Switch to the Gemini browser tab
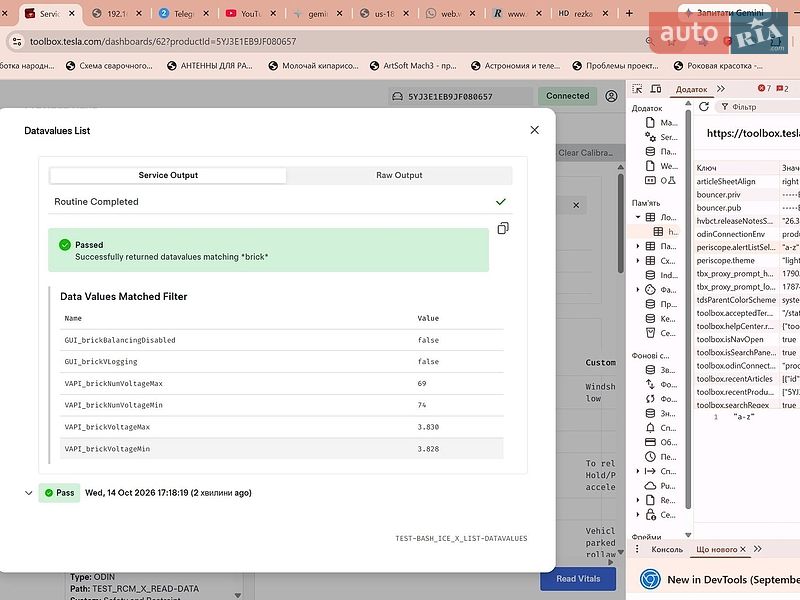The image size is (800, 600). tap(316, 14)
